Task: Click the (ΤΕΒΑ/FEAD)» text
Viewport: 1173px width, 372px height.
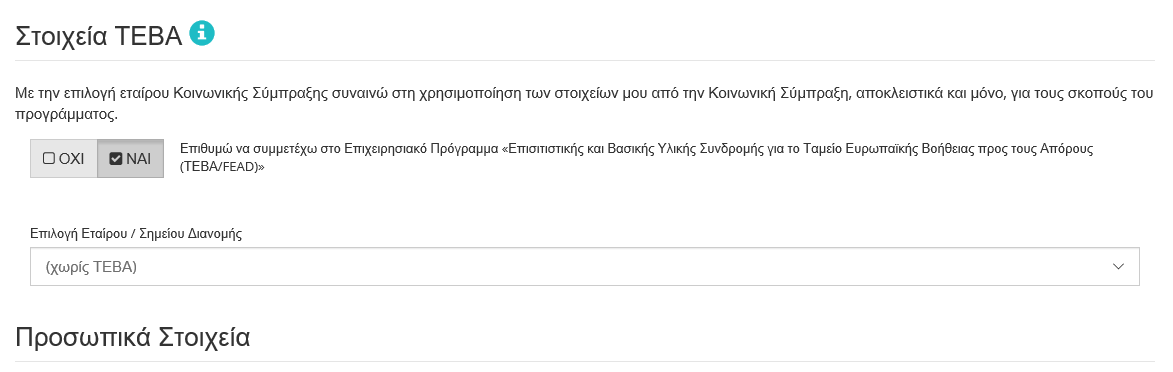Action: coord(223,166)
